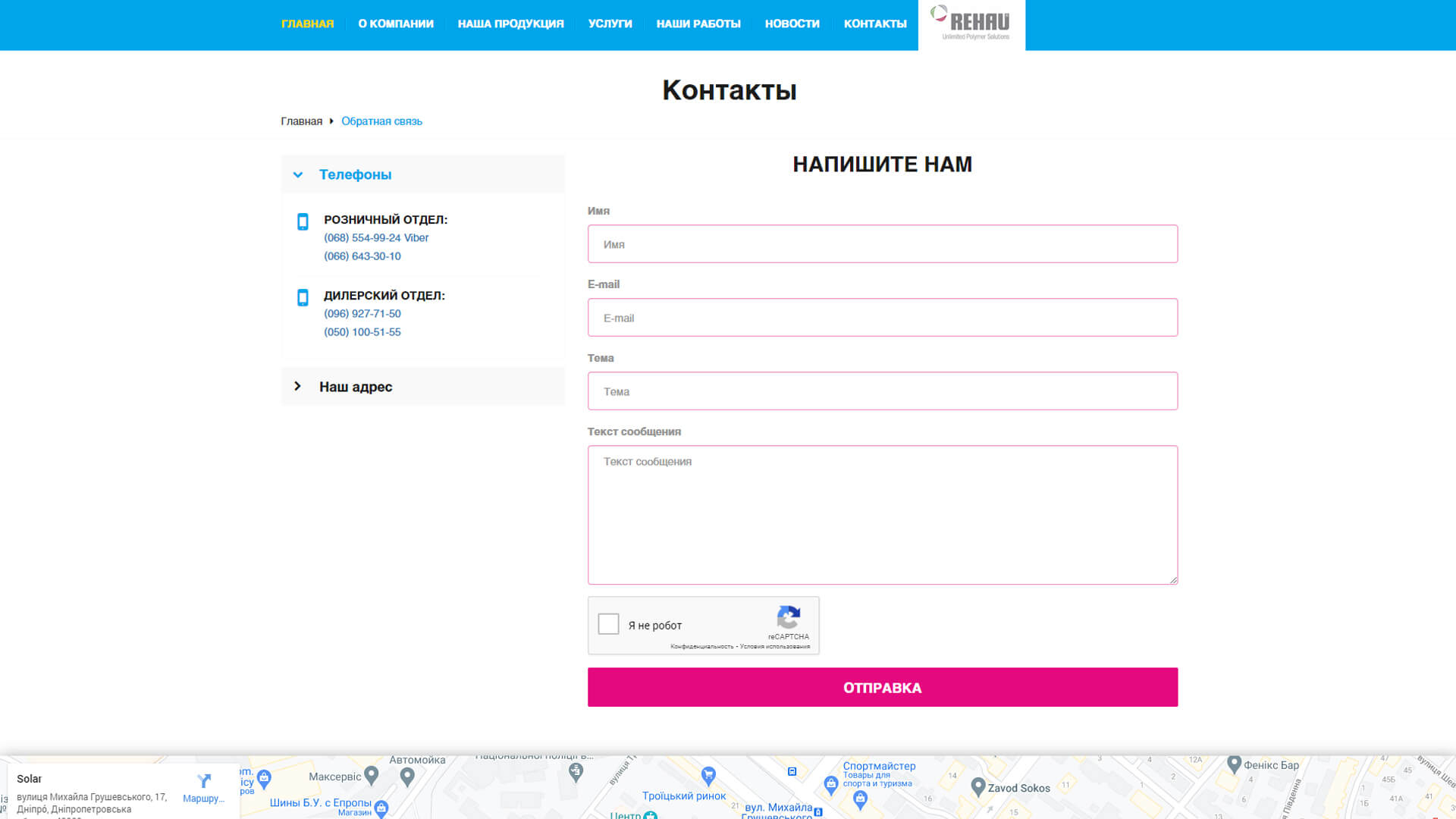Click the phone icon beside РОЗНИЧНЫЙ ОТДЕЛ

coord(303,221)
